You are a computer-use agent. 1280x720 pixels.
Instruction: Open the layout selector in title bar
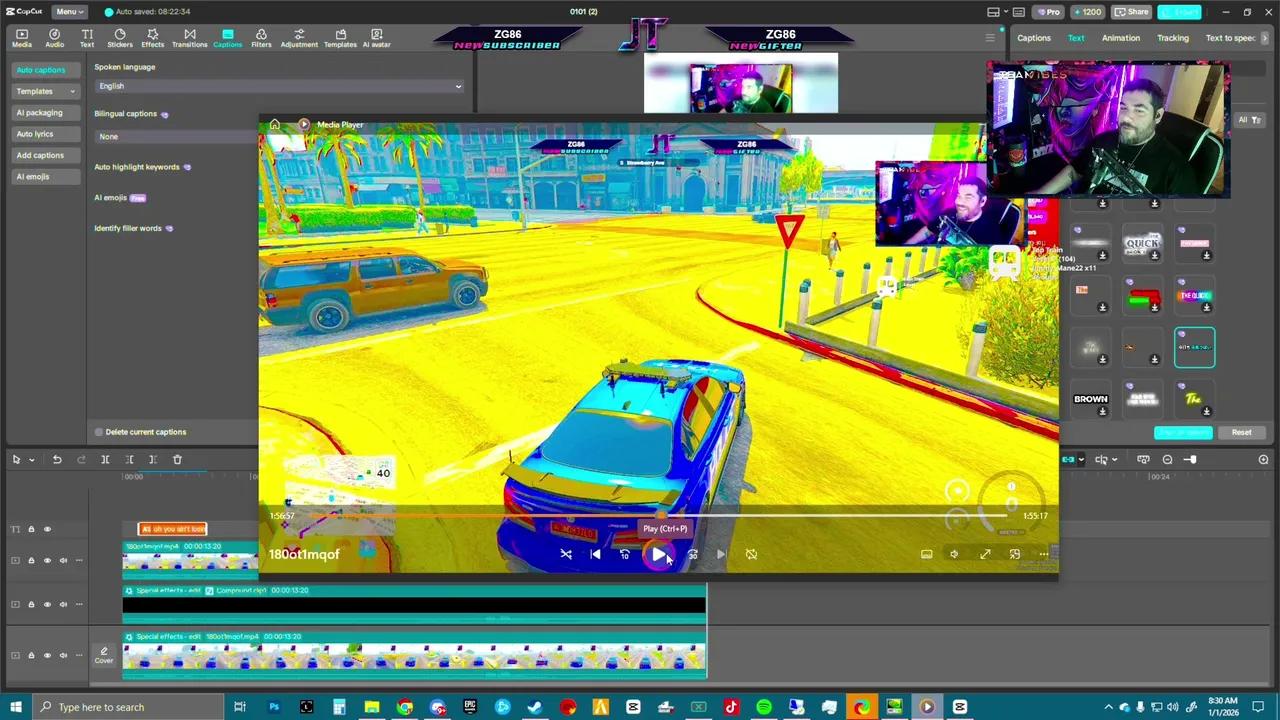[993, 12]
